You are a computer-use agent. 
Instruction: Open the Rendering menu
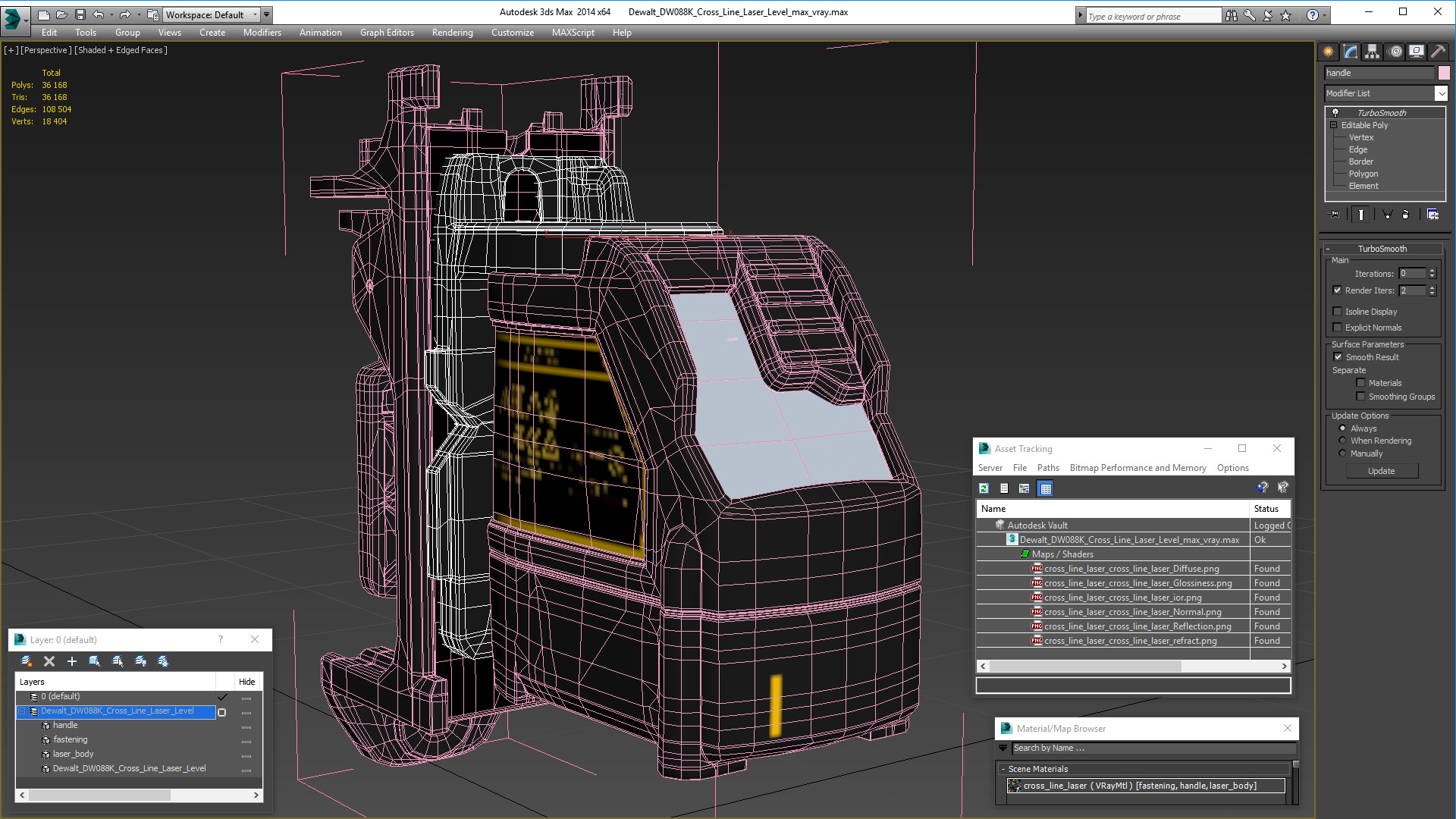pyautogui.click(x=452, y=33)
